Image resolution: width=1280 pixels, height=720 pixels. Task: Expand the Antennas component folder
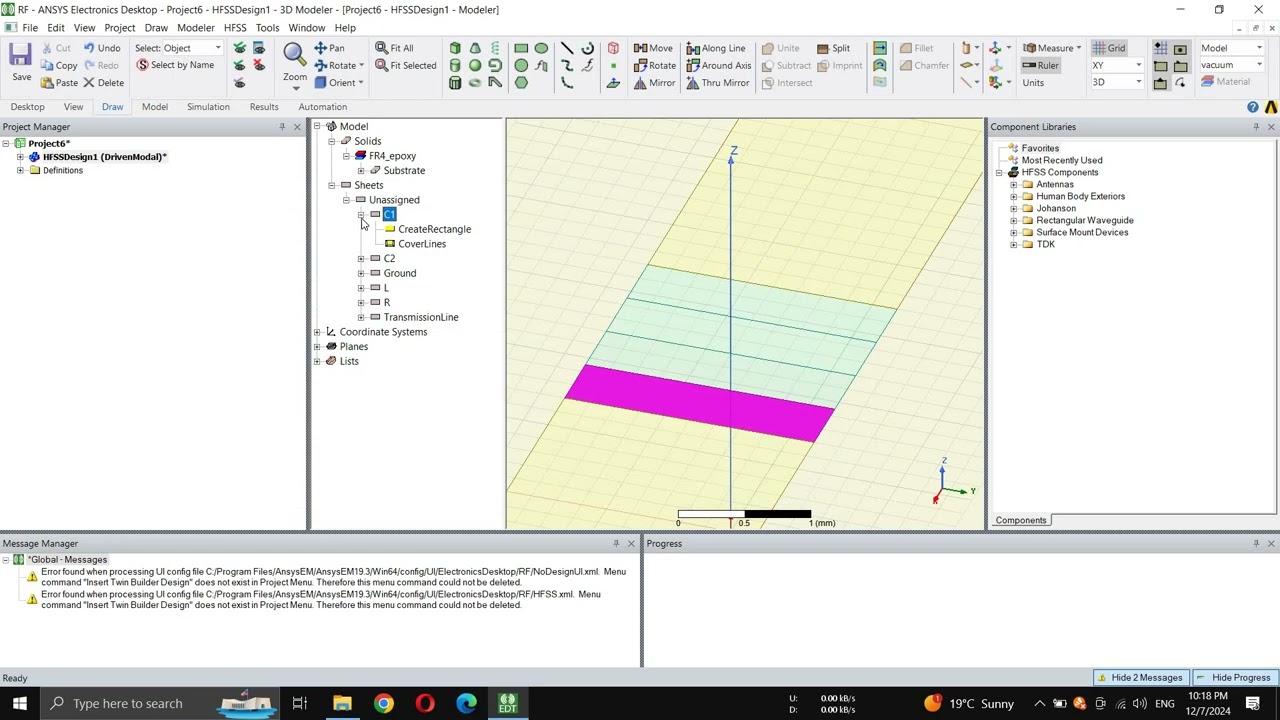click(1013, 185)
